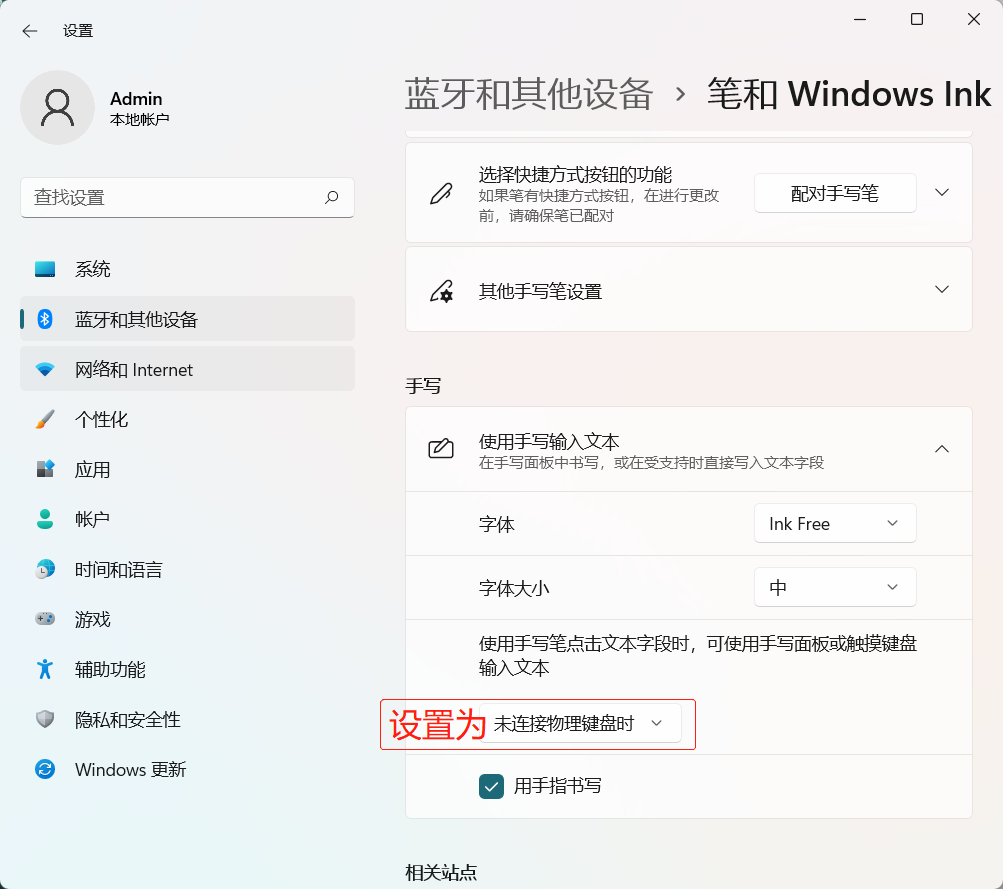Open 时间和语言 settings
1003x889 pixels.
coord(187,569)
